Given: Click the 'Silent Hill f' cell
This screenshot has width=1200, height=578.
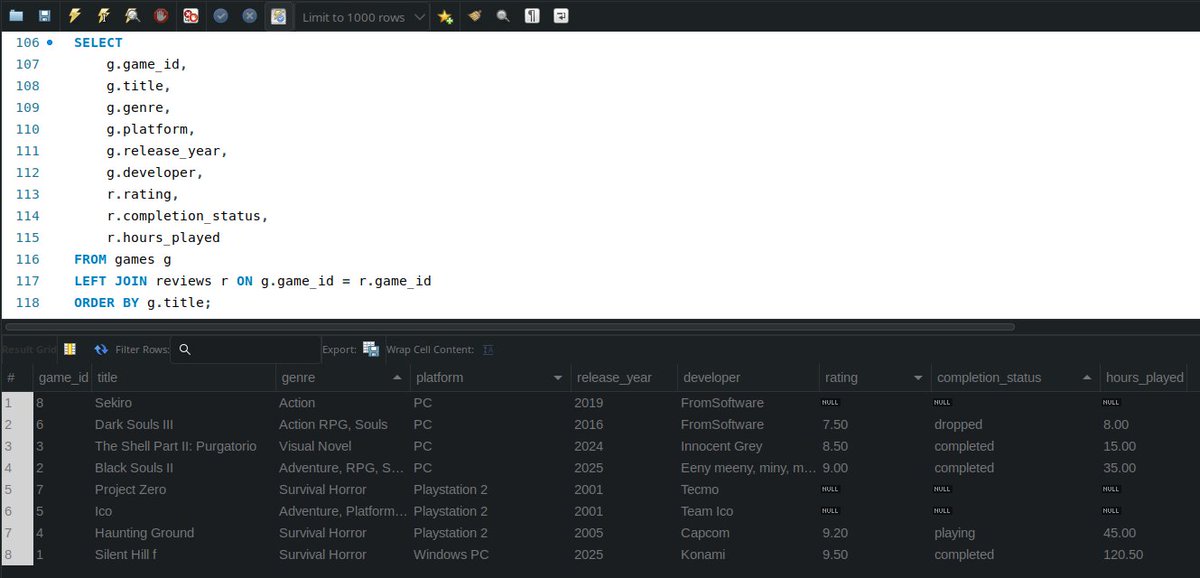Looking at the screenshot, I should 183,555.
